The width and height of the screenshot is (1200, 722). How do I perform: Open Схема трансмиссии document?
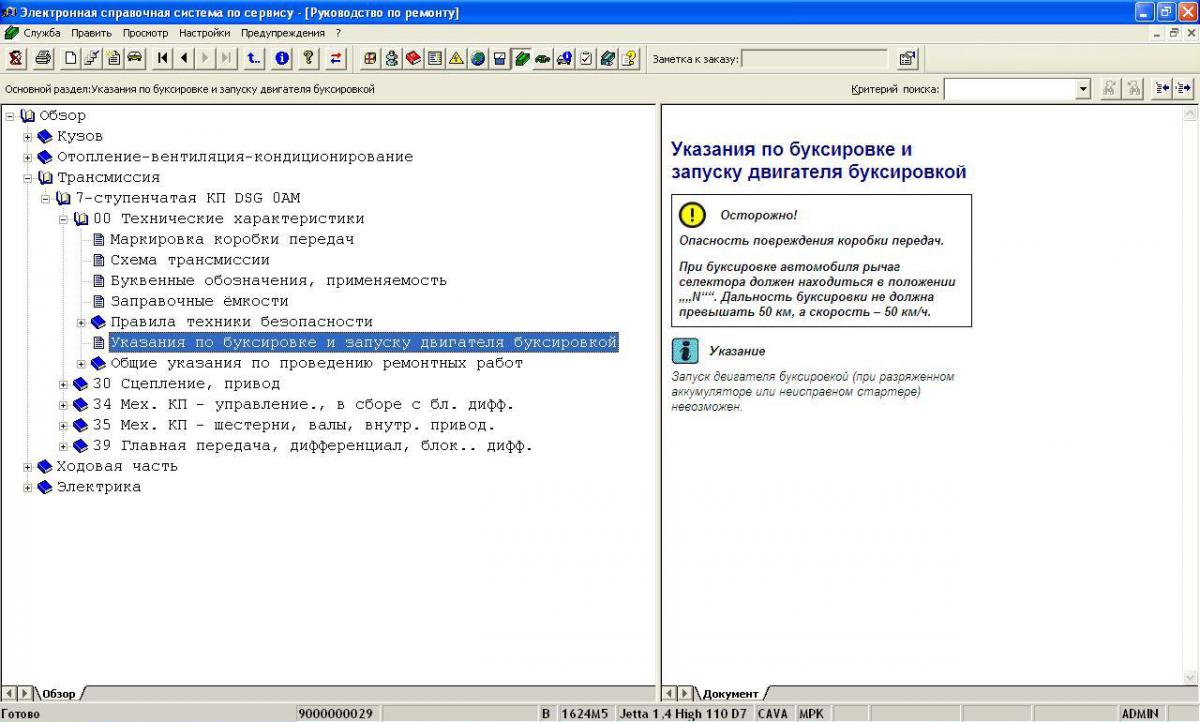point(190,260)
